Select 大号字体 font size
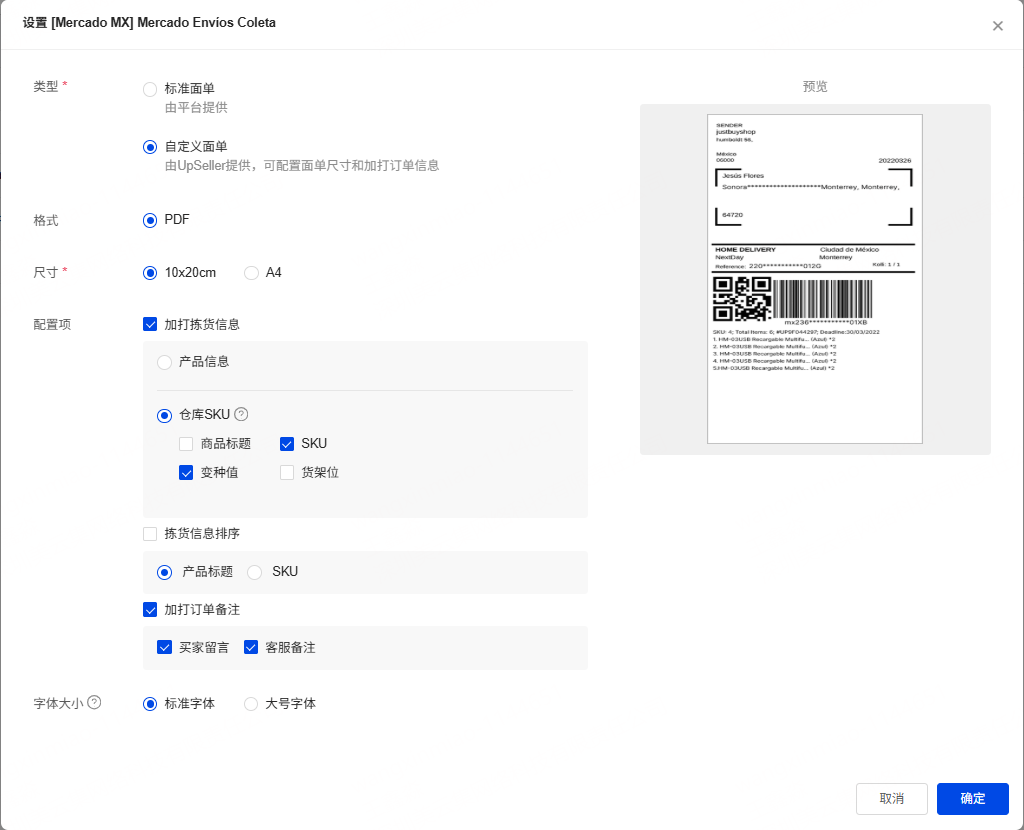Screen dimensions: 1024x830 pyautogui.click(x=252, y=704)
